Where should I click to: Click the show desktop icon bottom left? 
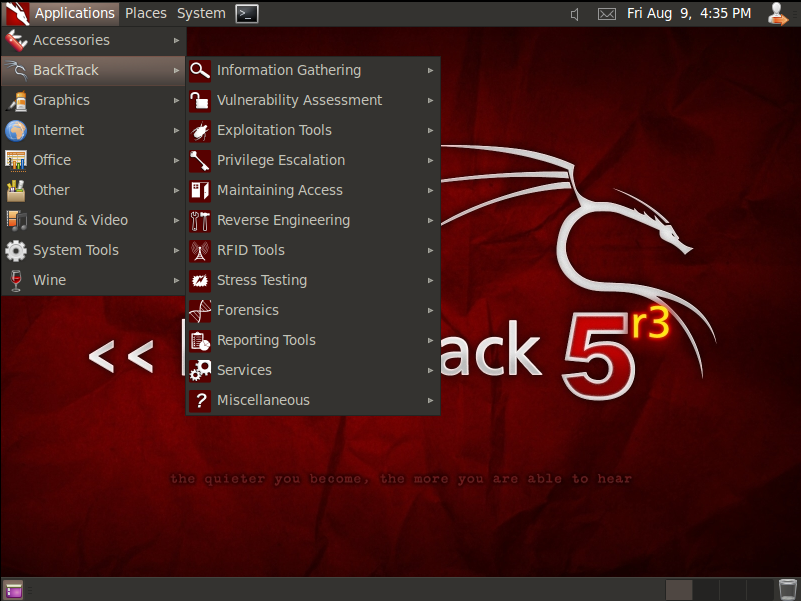13,590
